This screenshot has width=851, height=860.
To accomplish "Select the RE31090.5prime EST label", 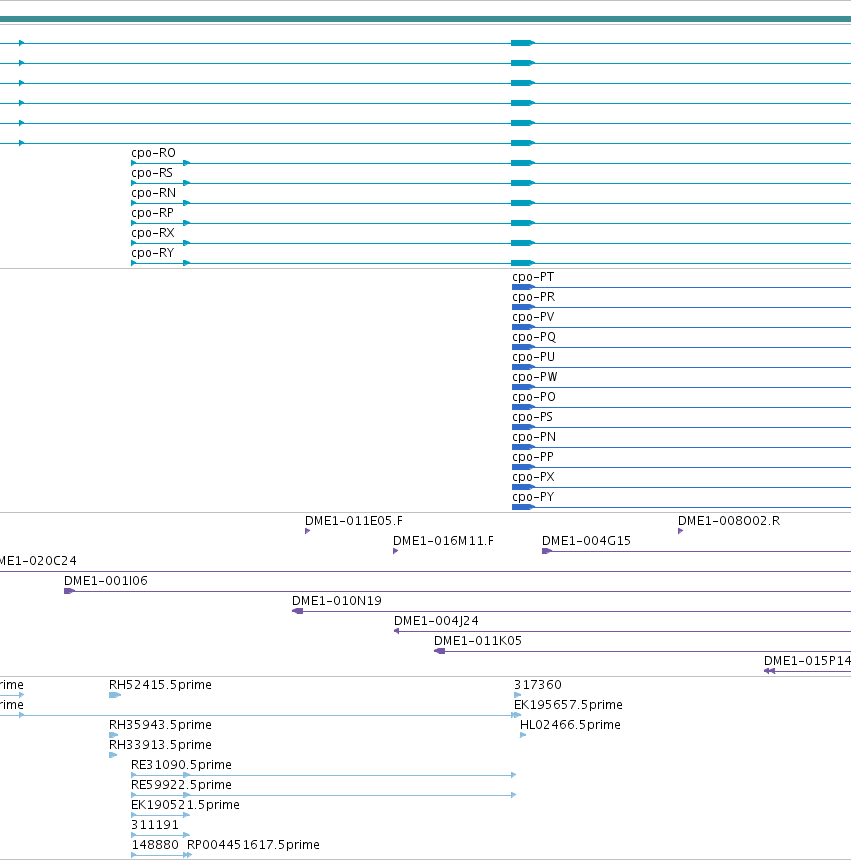I will (181, 765).
